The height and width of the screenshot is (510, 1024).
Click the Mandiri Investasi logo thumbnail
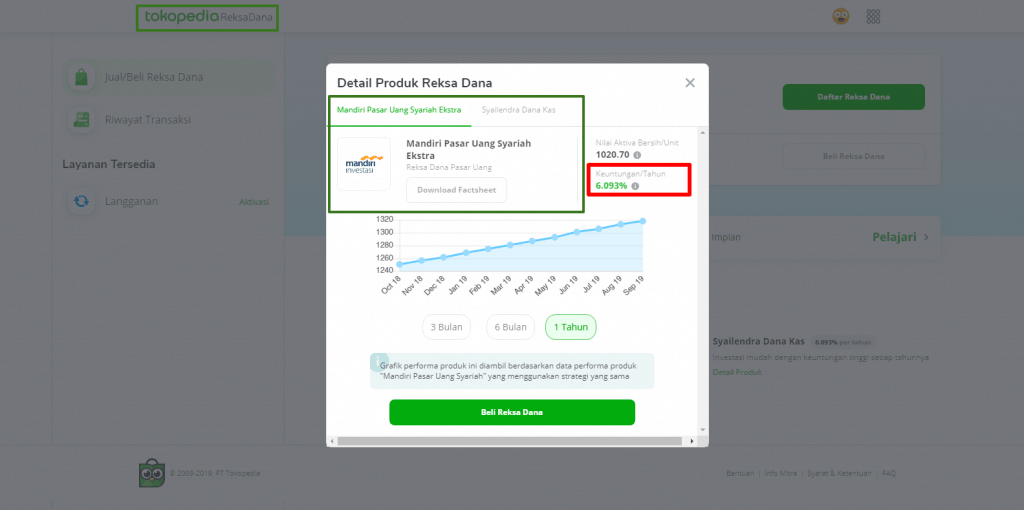[x=364, y=164]
